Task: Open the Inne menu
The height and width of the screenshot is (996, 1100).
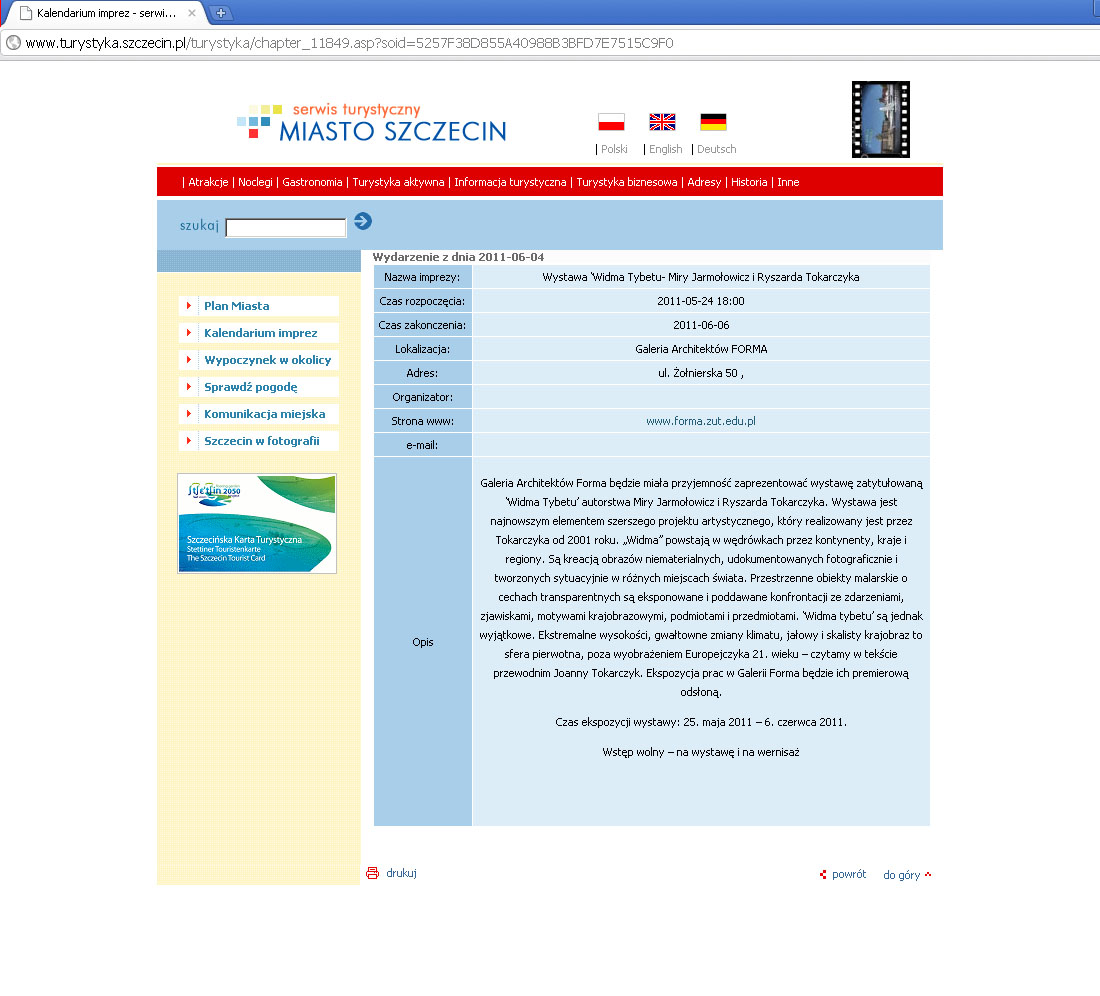Action: click(x=789, y=182)
